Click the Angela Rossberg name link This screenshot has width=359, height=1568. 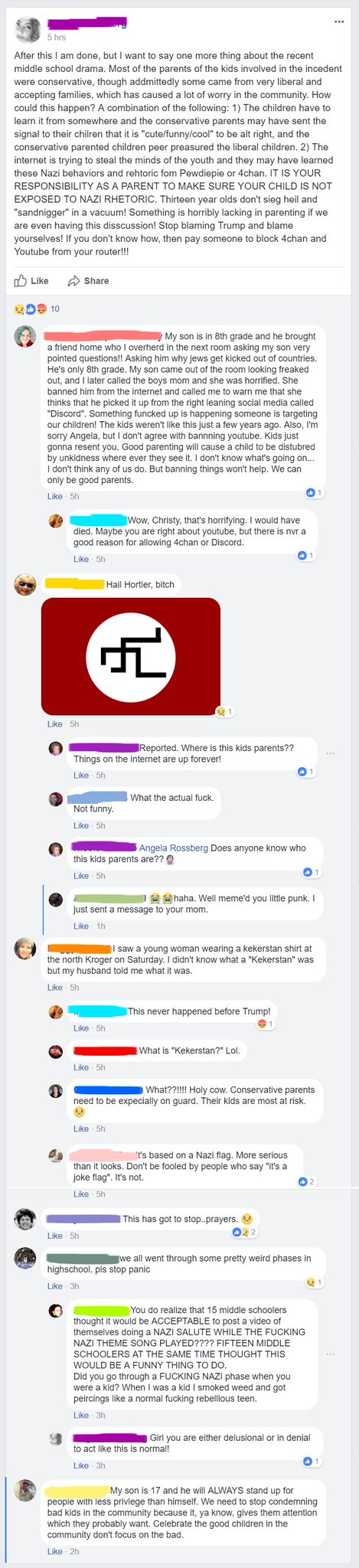(174, 848)
